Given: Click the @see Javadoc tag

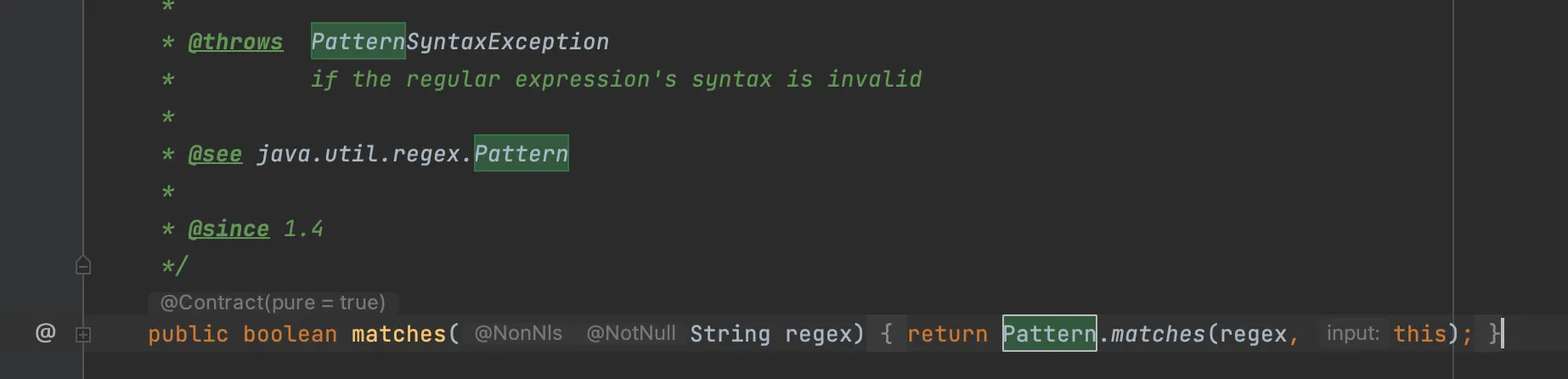Looking at the screenshot, I should pyautogui.click(x=215, y=154).
